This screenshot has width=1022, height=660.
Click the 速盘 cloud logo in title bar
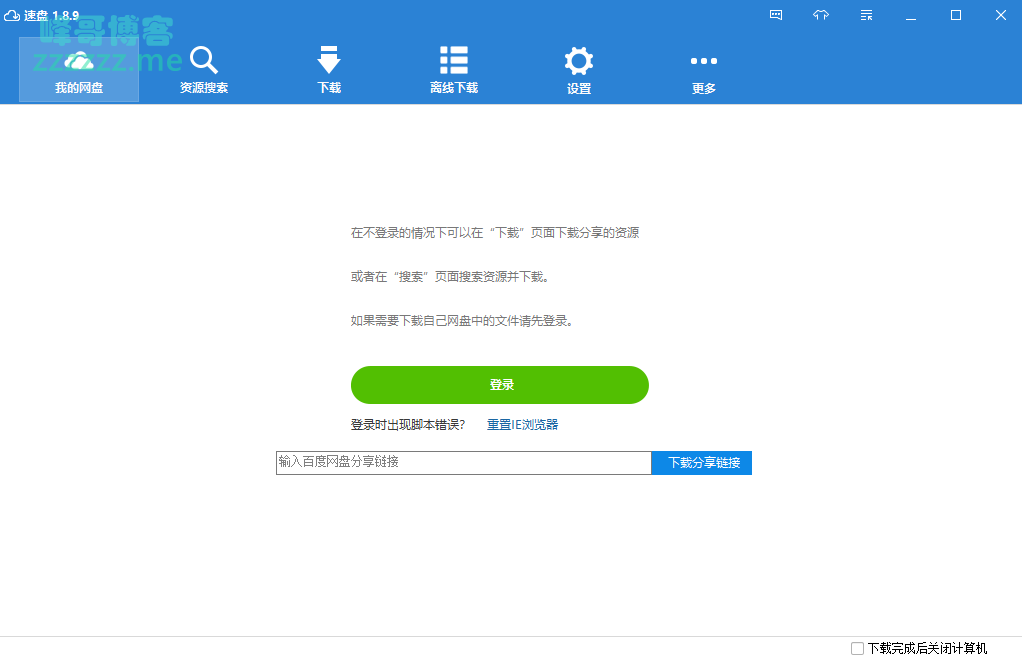coord(12,15)
